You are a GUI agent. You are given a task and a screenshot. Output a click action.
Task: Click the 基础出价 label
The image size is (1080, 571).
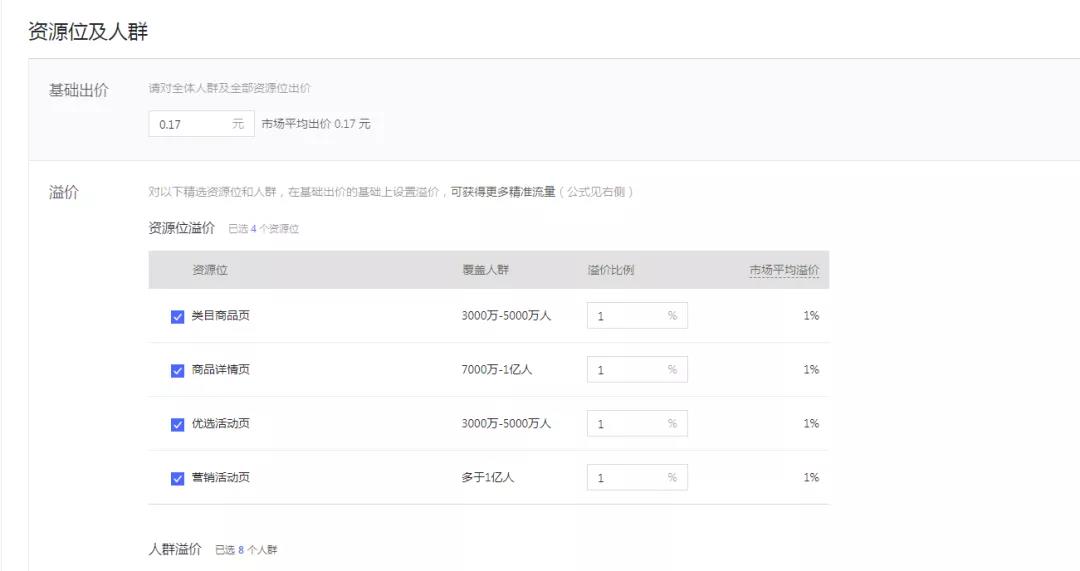(79, 90)
